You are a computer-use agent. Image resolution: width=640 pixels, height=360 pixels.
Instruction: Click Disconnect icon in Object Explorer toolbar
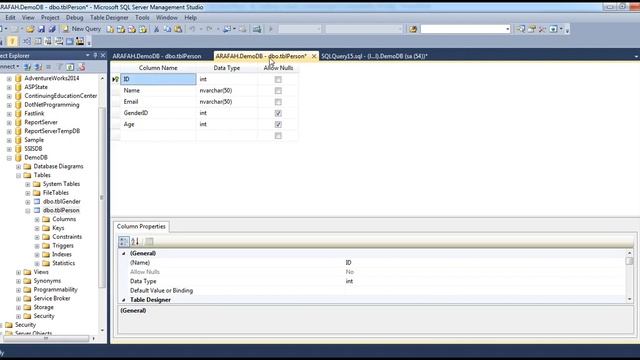pyautogui.click(x=38, y=67)
